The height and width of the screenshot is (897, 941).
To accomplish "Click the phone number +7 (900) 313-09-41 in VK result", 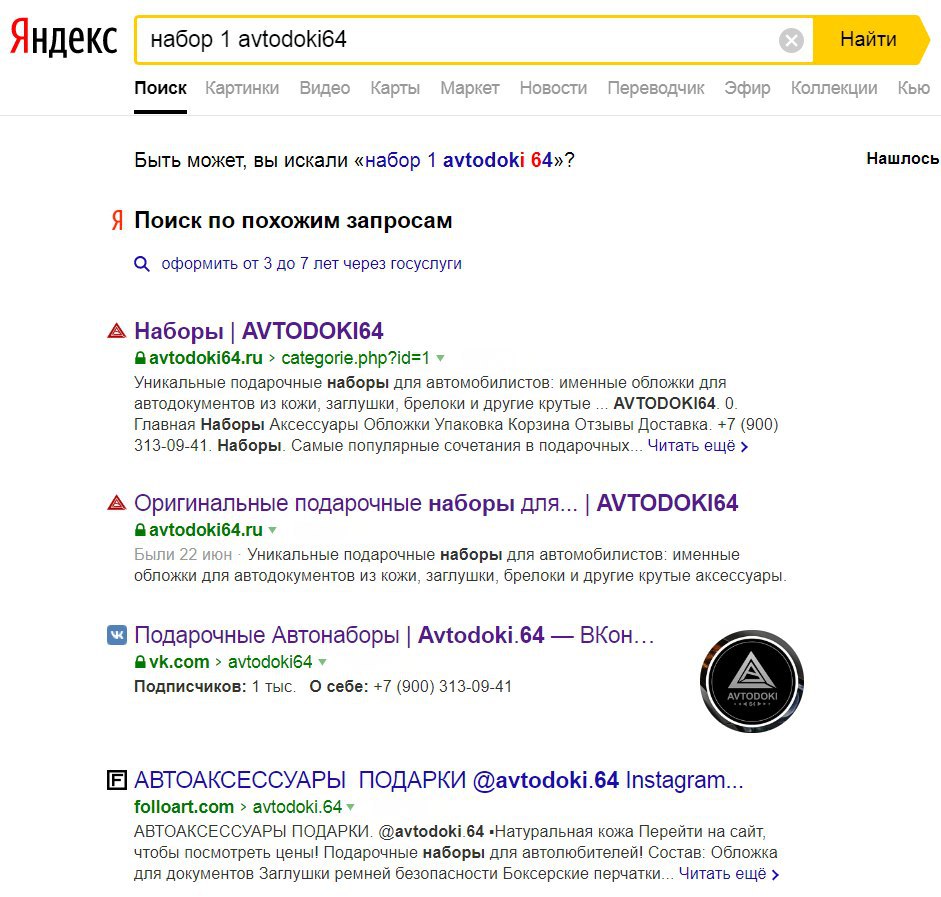I will [x=442, y=686].
